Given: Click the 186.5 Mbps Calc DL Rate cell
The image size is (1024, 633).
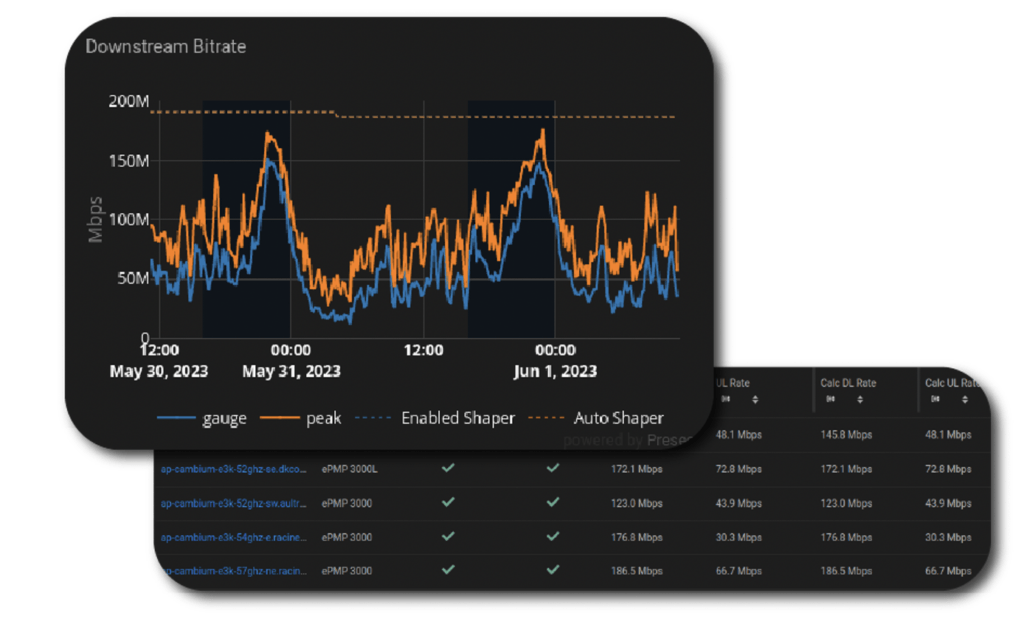Looking at the screenshot, I should click(x=846, y=571).
